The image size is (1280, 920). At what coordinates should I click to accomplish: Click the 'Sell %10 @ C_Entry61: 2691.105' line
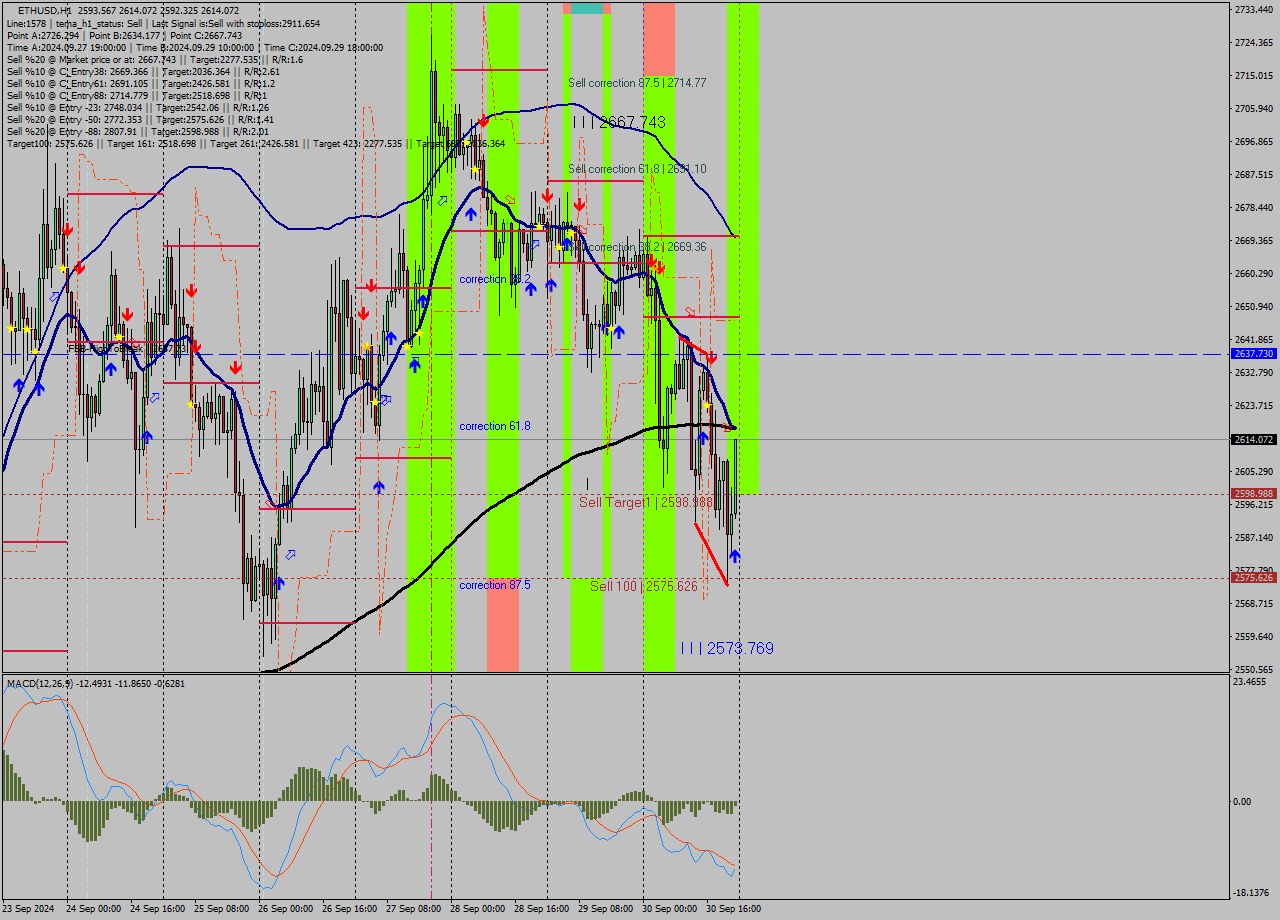pyautogui.click(x=141, y=83)
